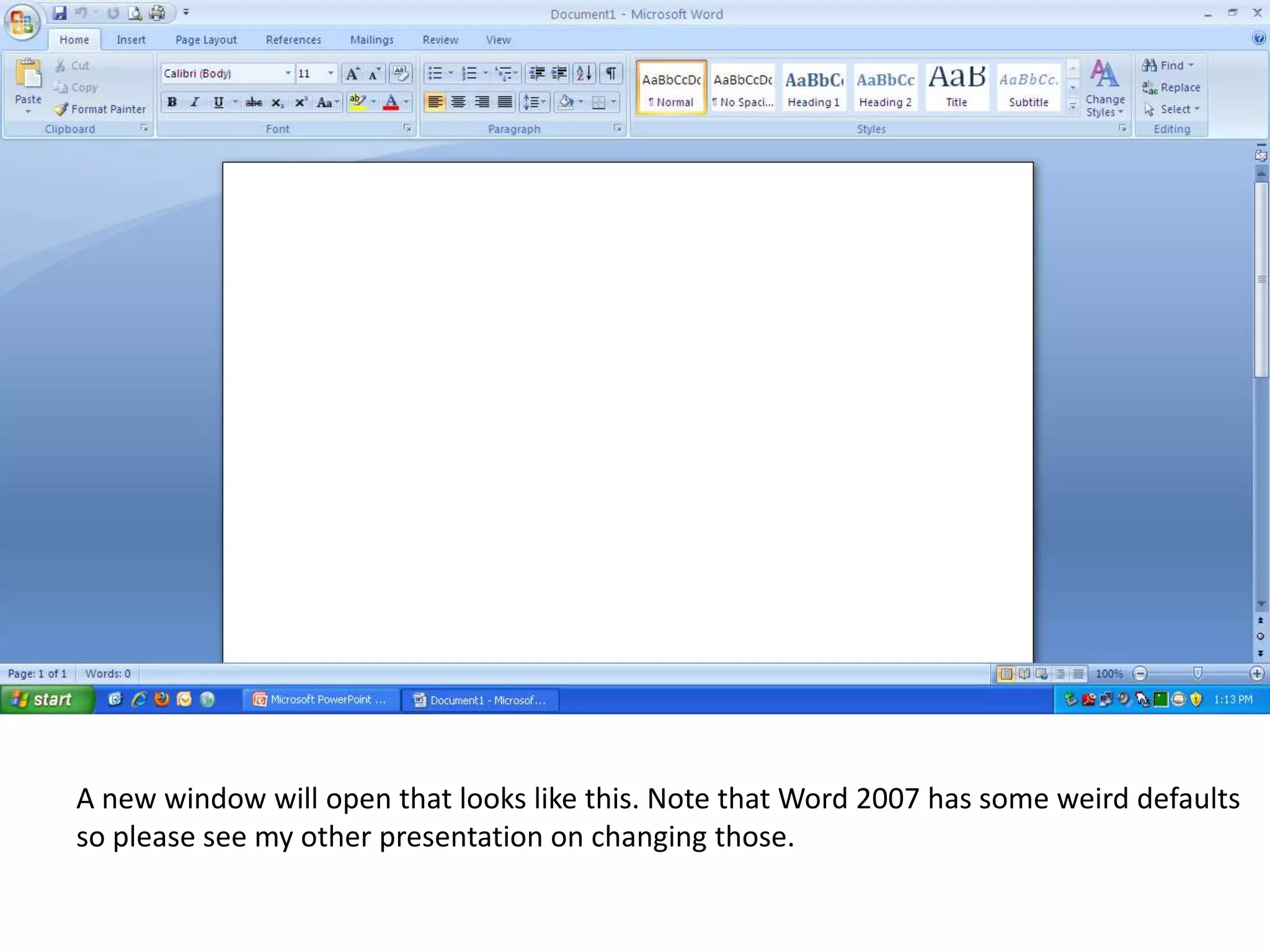Viewport: 1270px width, 952px height.
Task: Click the Find button
Action: coord(1168,66)
